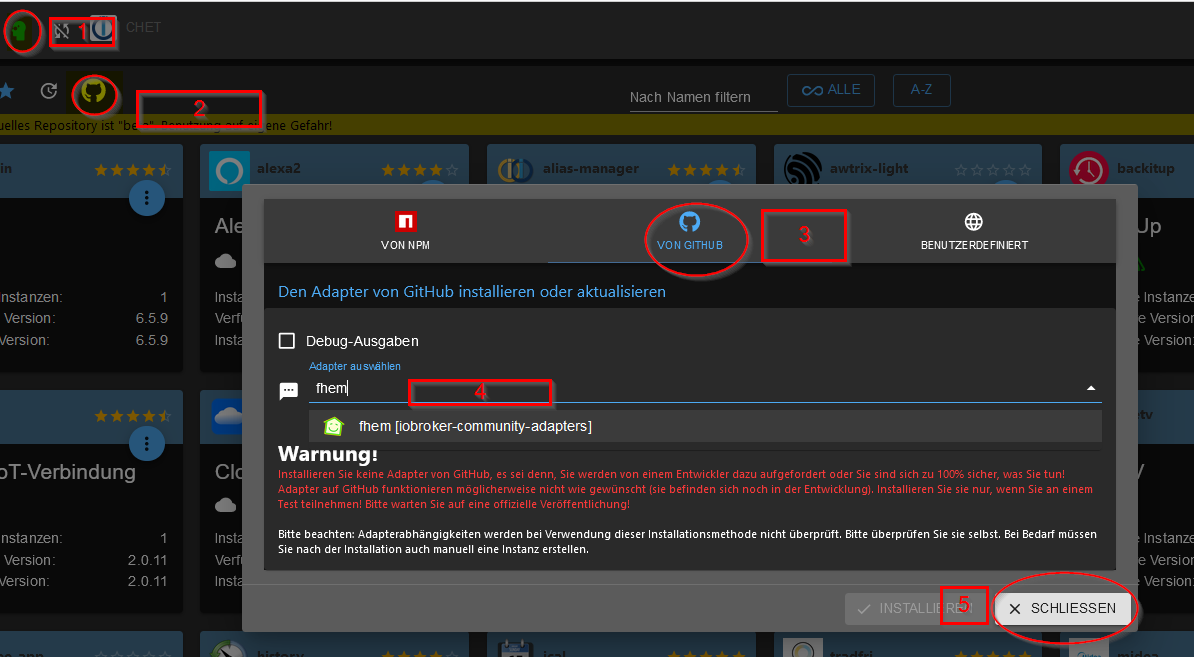Open alias-manager star rating
The height and width of the screenshot is (657, 1194).
coord(707,170)
